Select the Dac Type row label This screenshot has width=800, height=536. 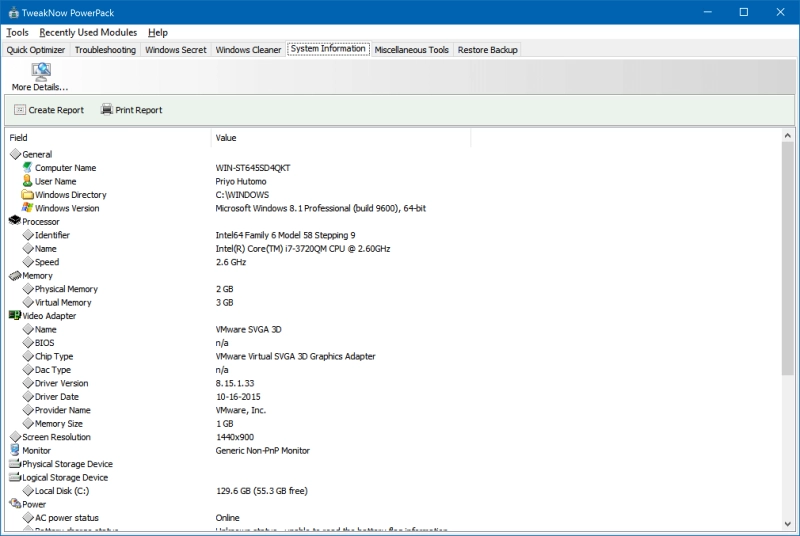click(53, 370)
